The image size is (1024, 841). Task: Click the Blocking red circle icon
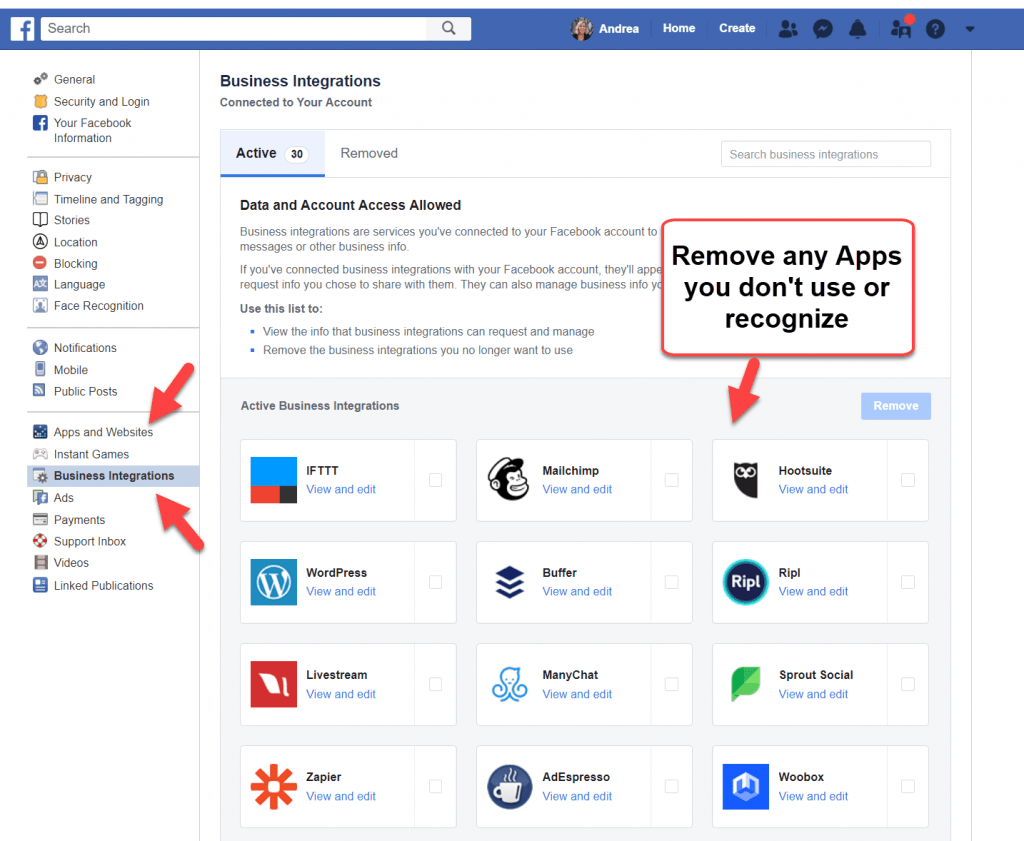coord(40,262)
